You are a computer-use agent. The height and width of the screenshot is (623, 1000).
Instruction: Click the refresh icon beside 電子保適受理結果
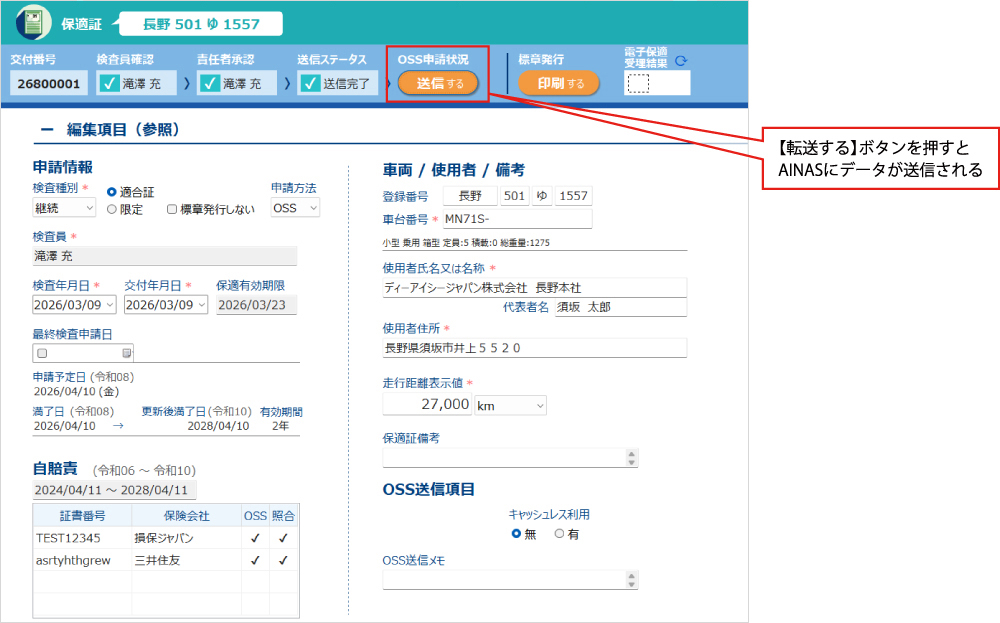point(681,62)
